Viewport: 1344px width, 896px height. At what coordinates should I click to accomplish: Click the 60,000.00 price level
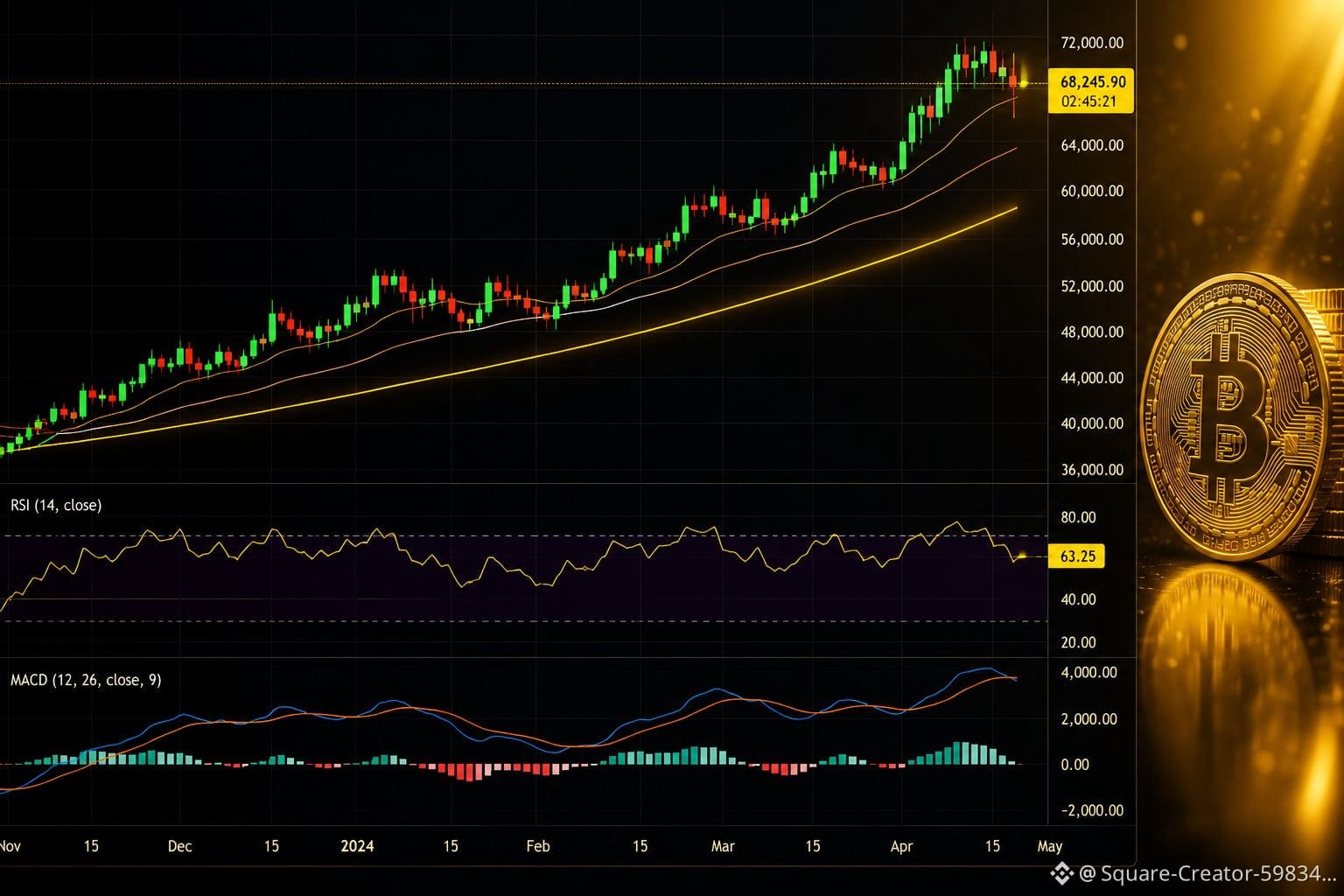[x=1092, y=191]
